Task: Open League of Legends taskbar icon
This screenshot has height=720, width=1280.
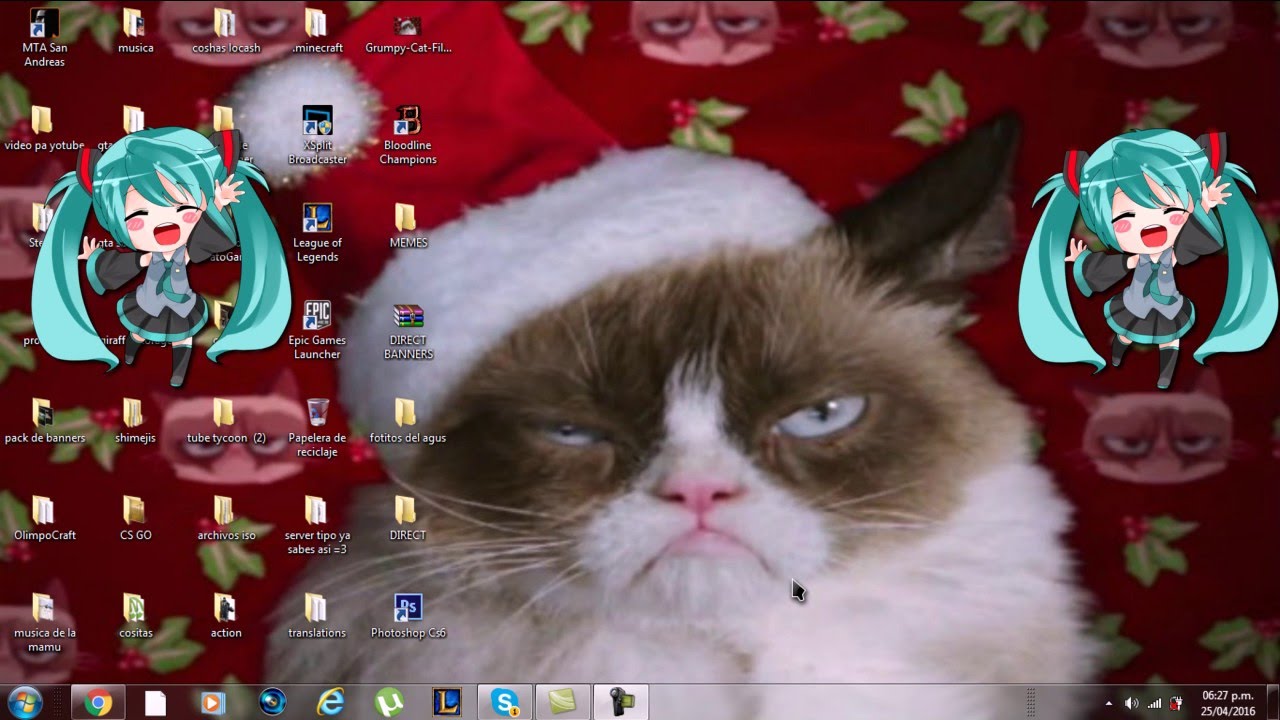Action: [446, 703]
